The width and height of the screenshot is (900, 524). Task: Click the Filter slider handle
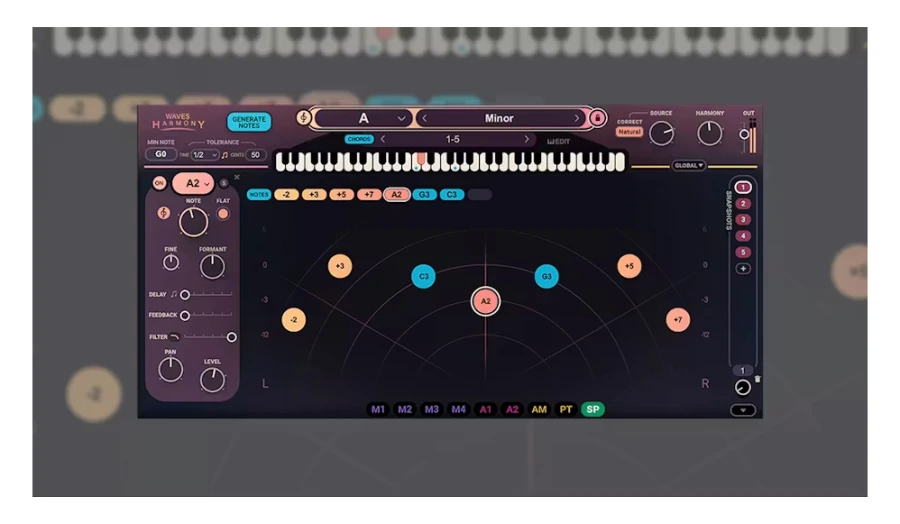click(231, 337)
